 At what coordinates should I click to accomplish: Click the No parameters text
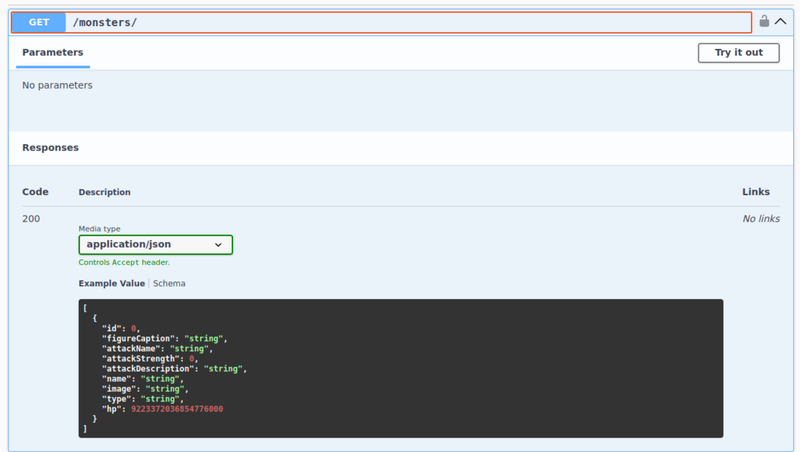coord(57,85)
